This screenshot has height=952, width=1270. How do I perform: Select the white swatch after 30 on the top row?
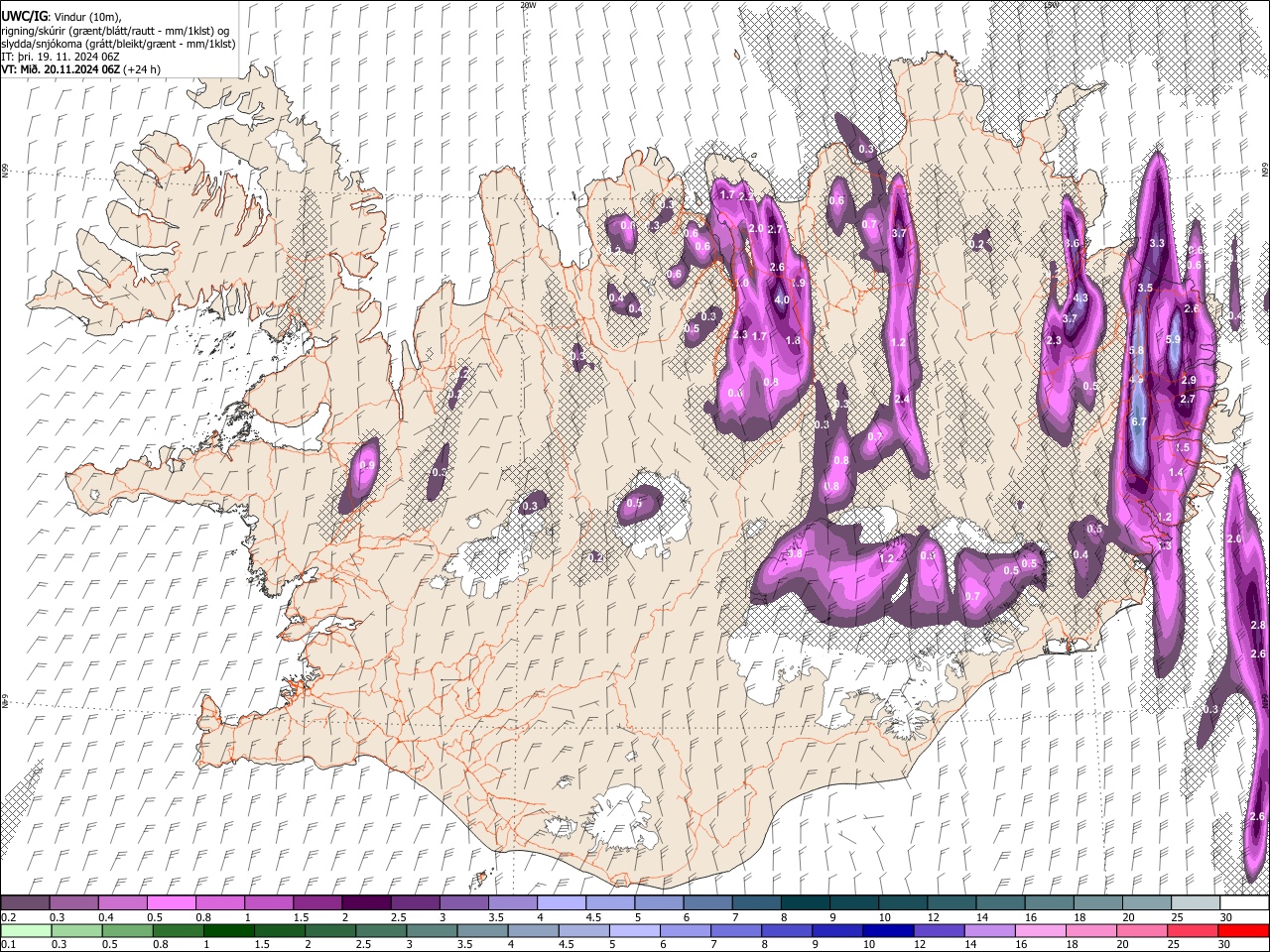pos(1244,903)
